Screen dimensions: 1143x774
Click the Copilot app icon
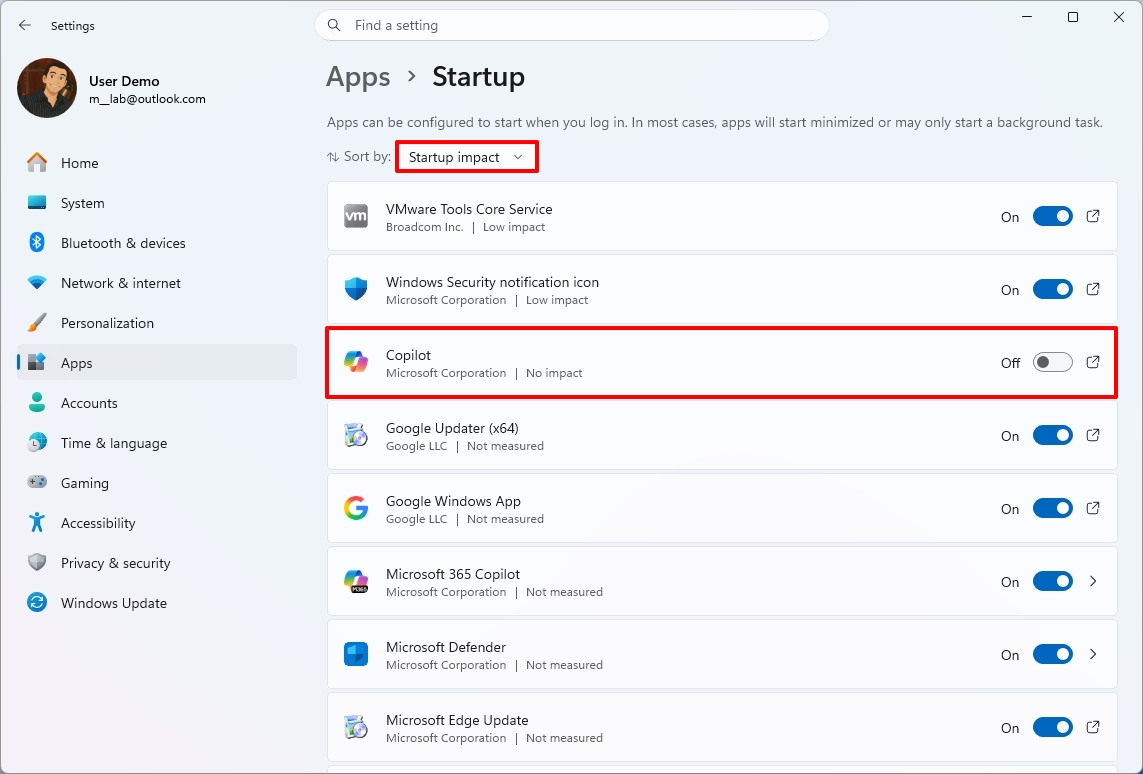[356, 362]
